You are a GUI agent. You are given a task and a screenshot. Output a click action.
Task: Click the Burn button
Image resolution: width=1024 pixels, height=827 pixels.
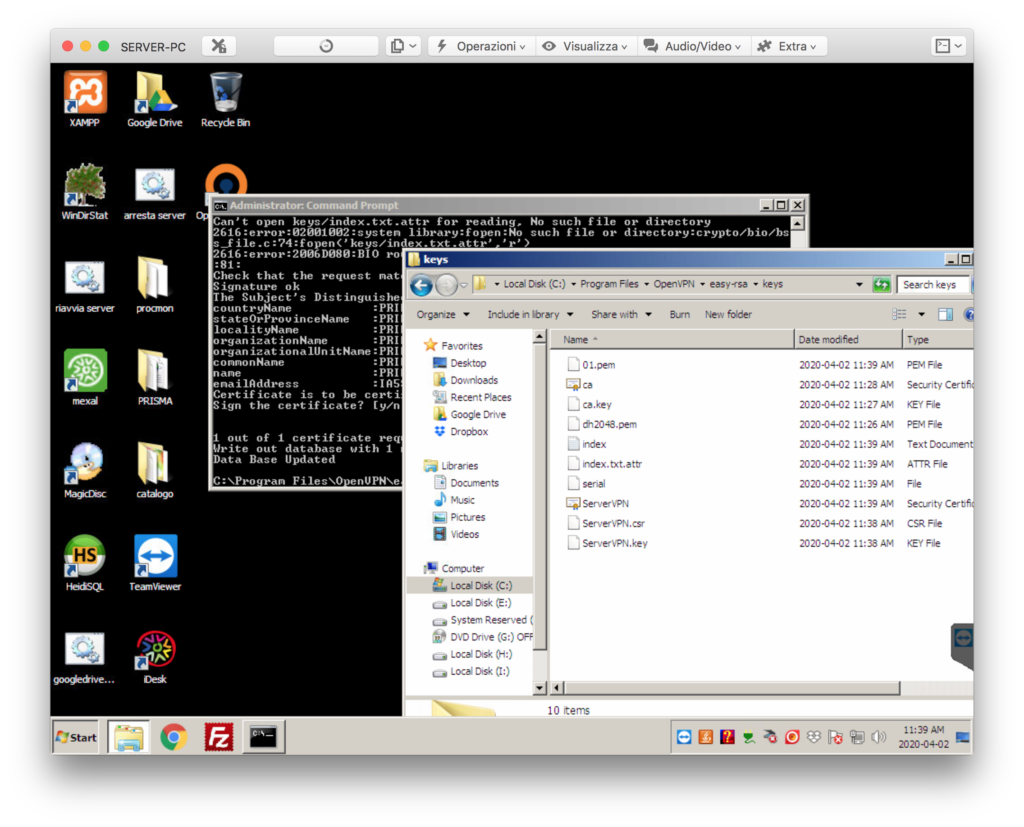tap(679, 314)
